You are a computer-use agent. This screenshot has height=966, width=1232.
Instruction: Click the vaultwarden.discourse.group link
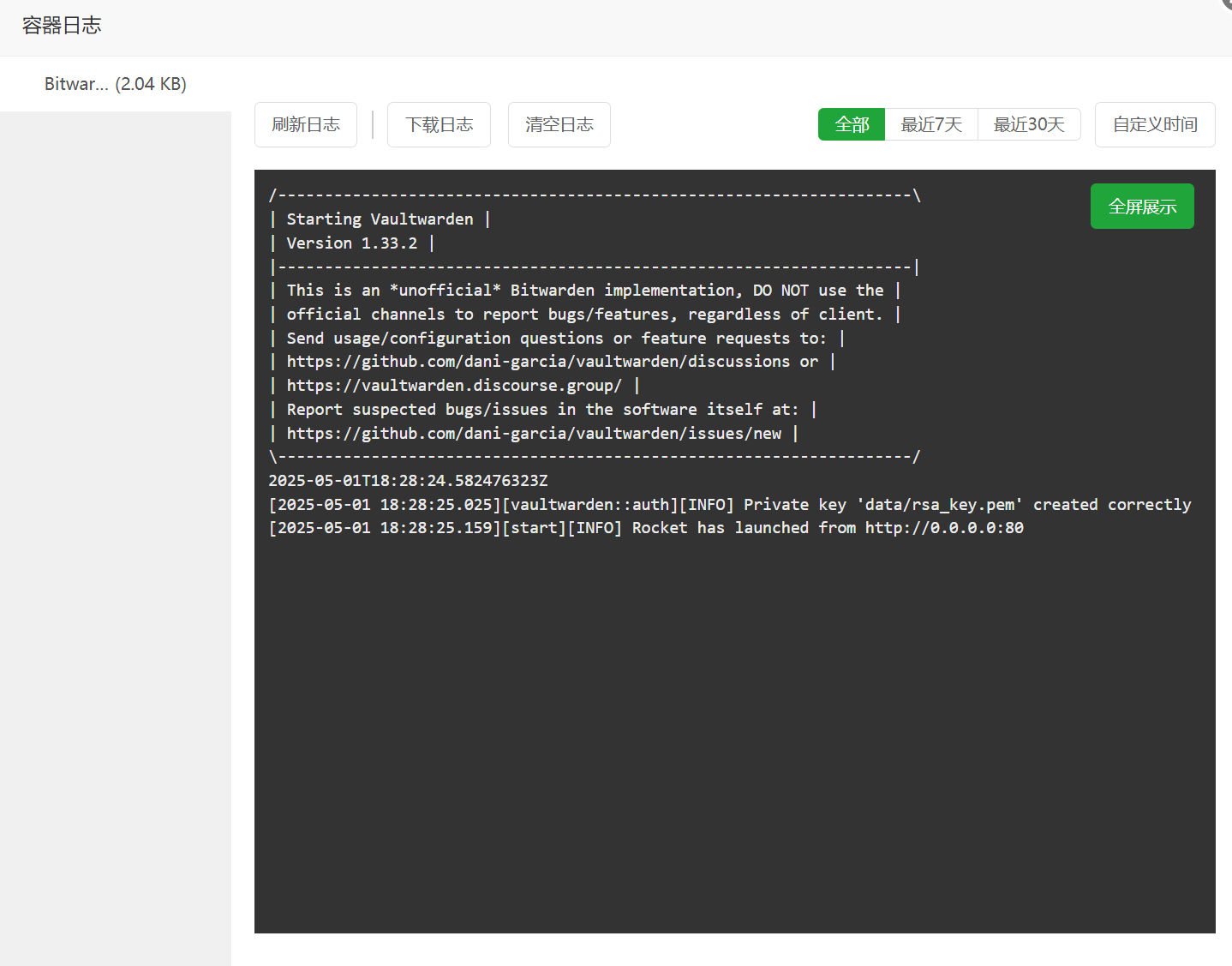[x=454, y=385]
